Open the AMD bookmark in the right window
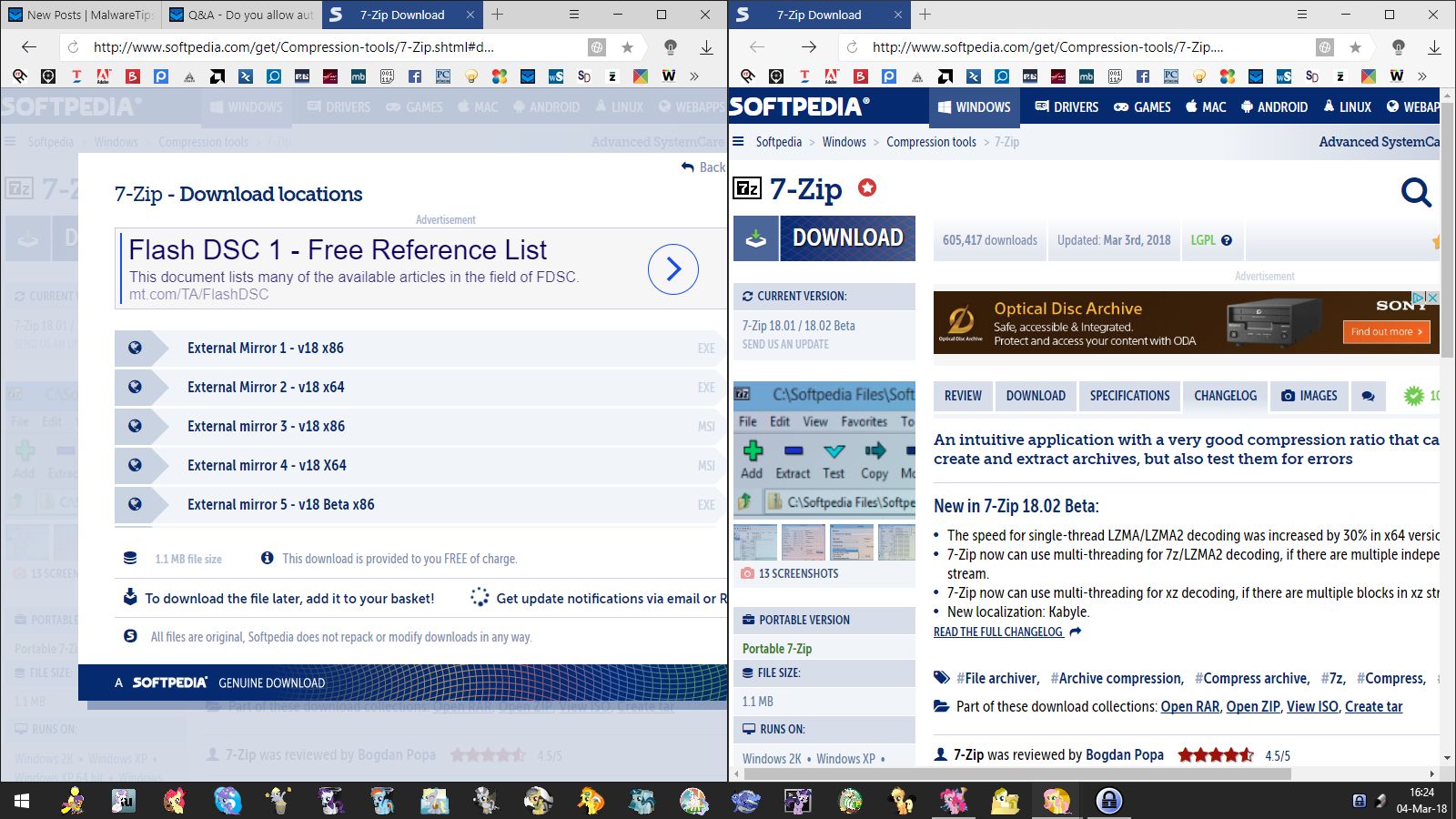 pyautogui.click(x=945, y=76)
